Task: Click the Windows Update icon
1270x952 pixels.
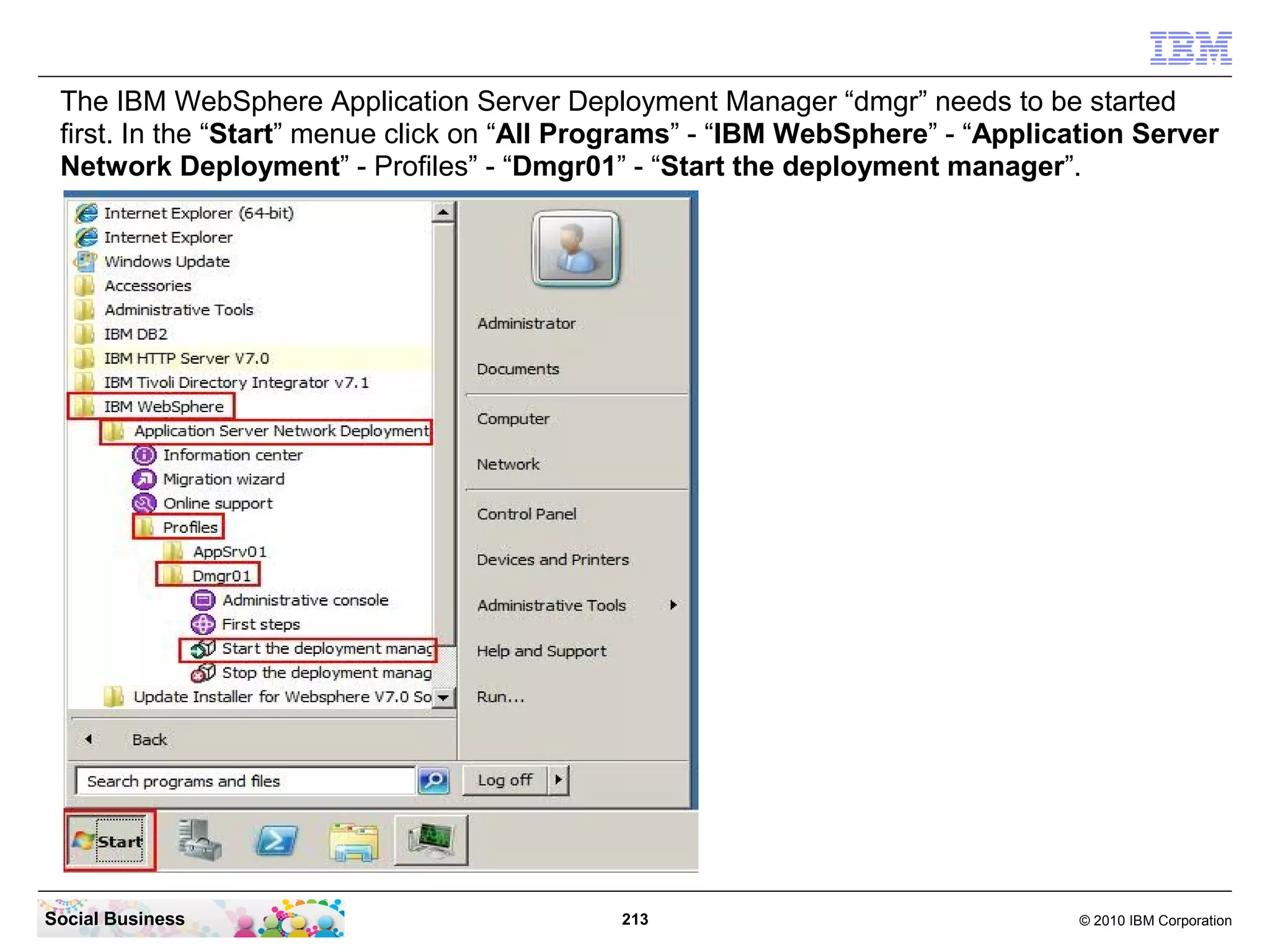Action: [86, 262]
